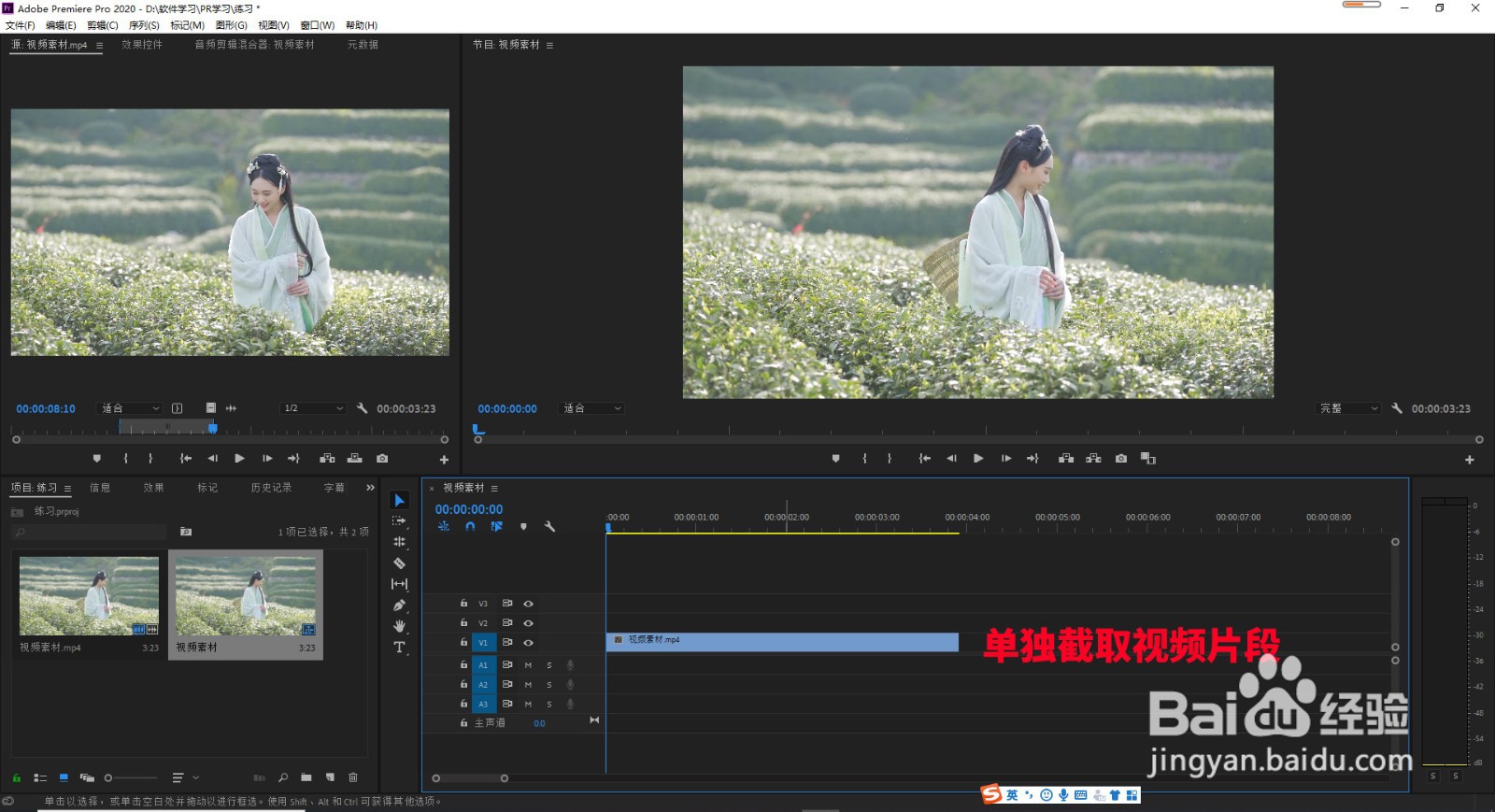Create new bin in project panel

click(306, 777)
